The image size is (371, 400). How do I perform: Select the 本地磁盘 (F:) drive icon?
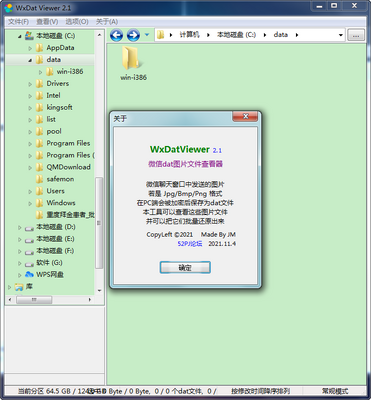point(29,252)
